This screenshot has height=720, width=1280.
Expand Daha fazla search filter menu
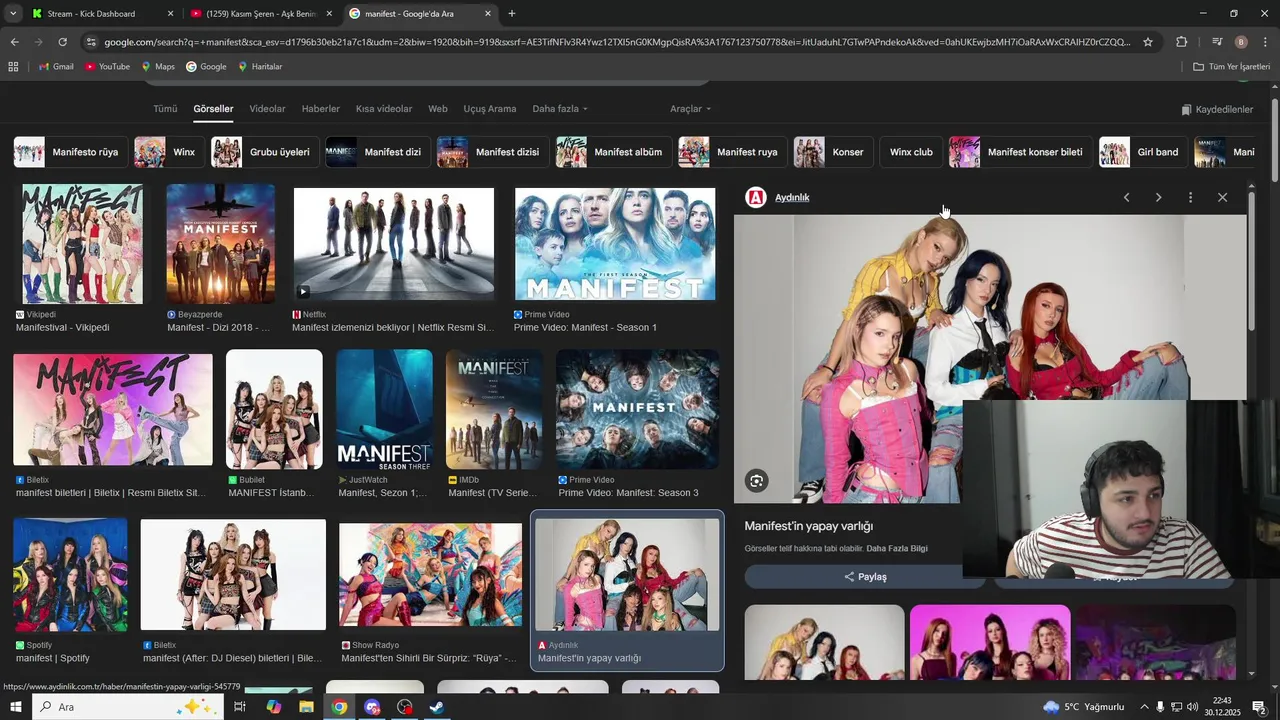(560, 109)
